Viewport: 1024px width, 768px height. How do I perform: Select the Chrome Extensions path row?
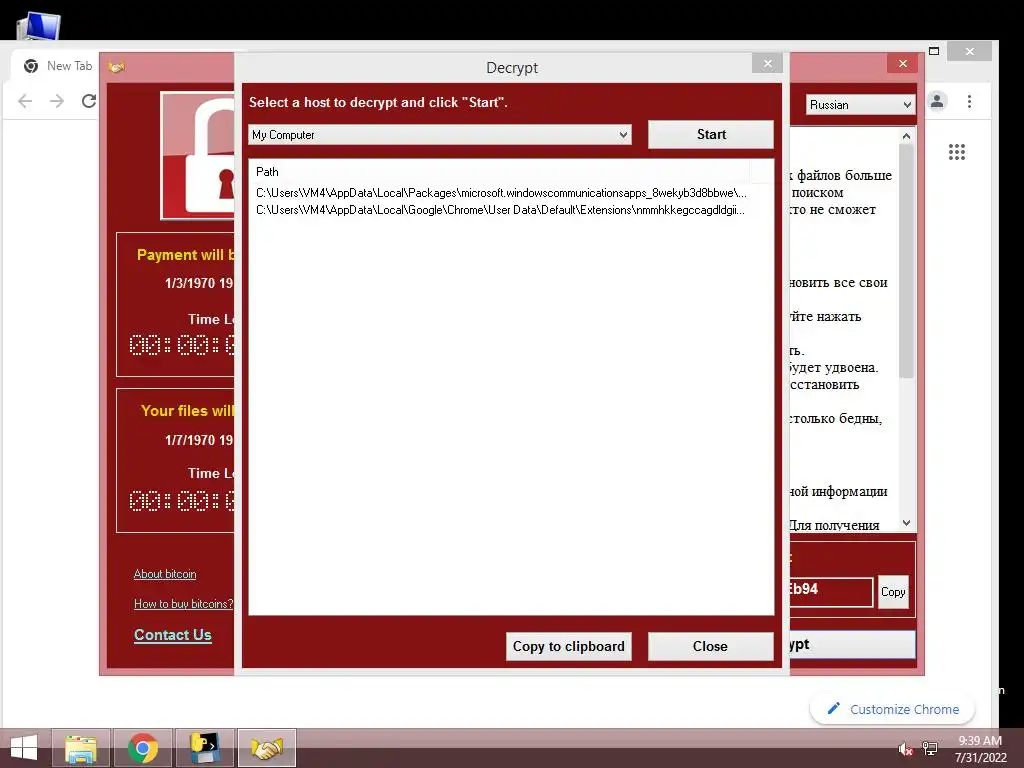click(500, 210)
